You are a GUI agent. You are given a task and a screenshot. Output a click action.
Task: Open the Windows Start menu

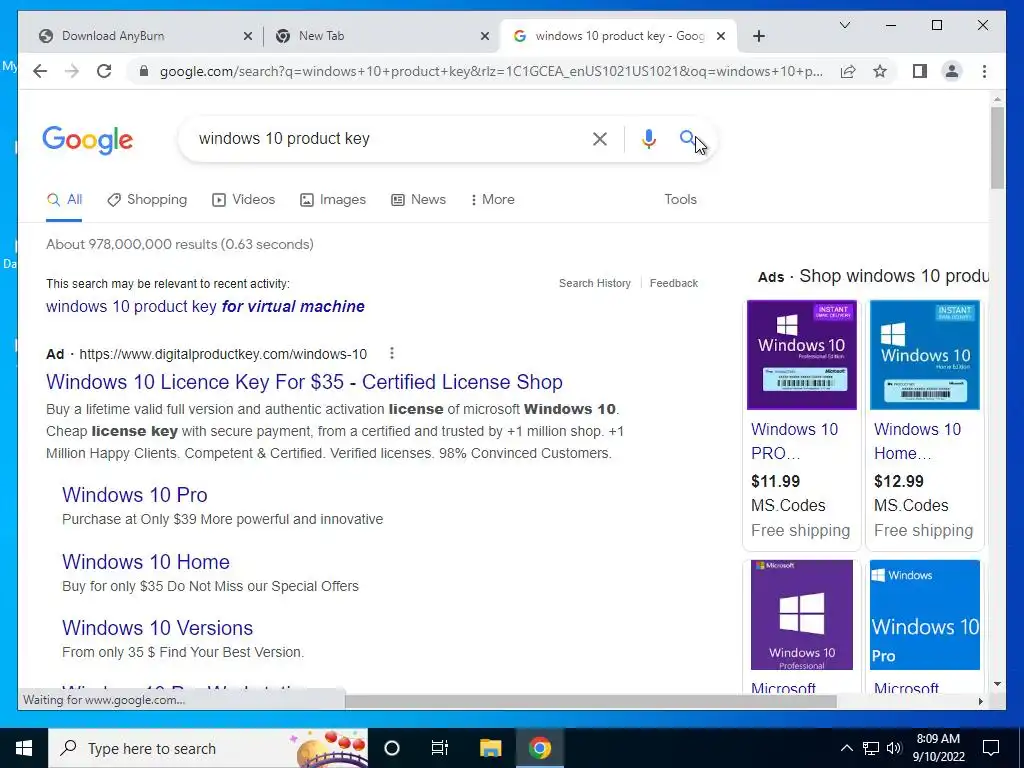point(24,748)
